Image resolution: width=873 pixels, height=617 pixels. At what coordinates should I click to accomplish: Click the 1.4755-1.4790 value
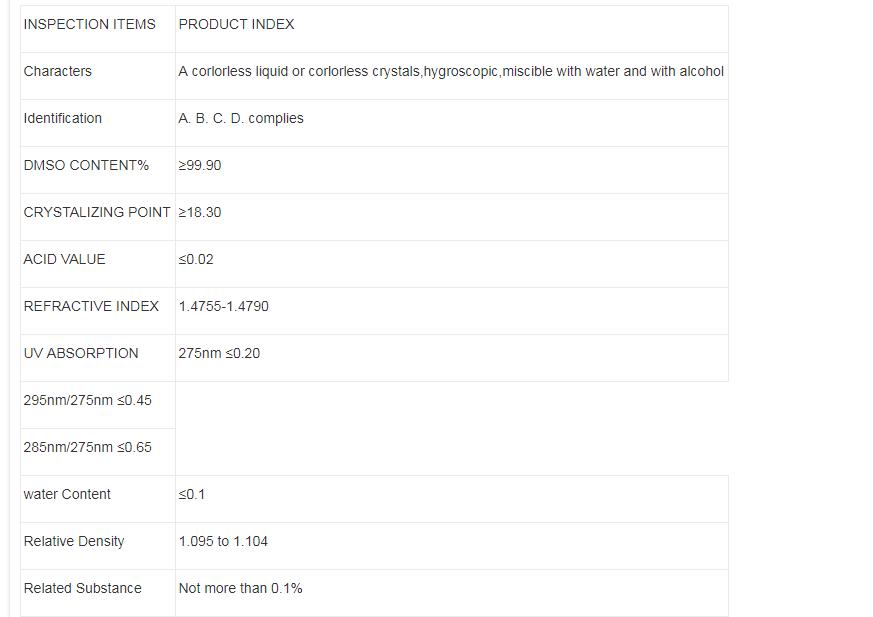tap(223, 306)
